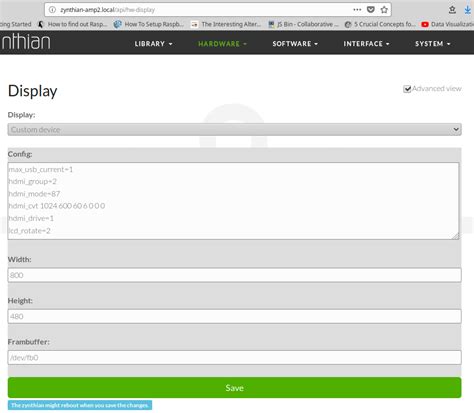
Task: Click the Frambuffer input field
Action: pyautogui.click(x=235, y=358)
